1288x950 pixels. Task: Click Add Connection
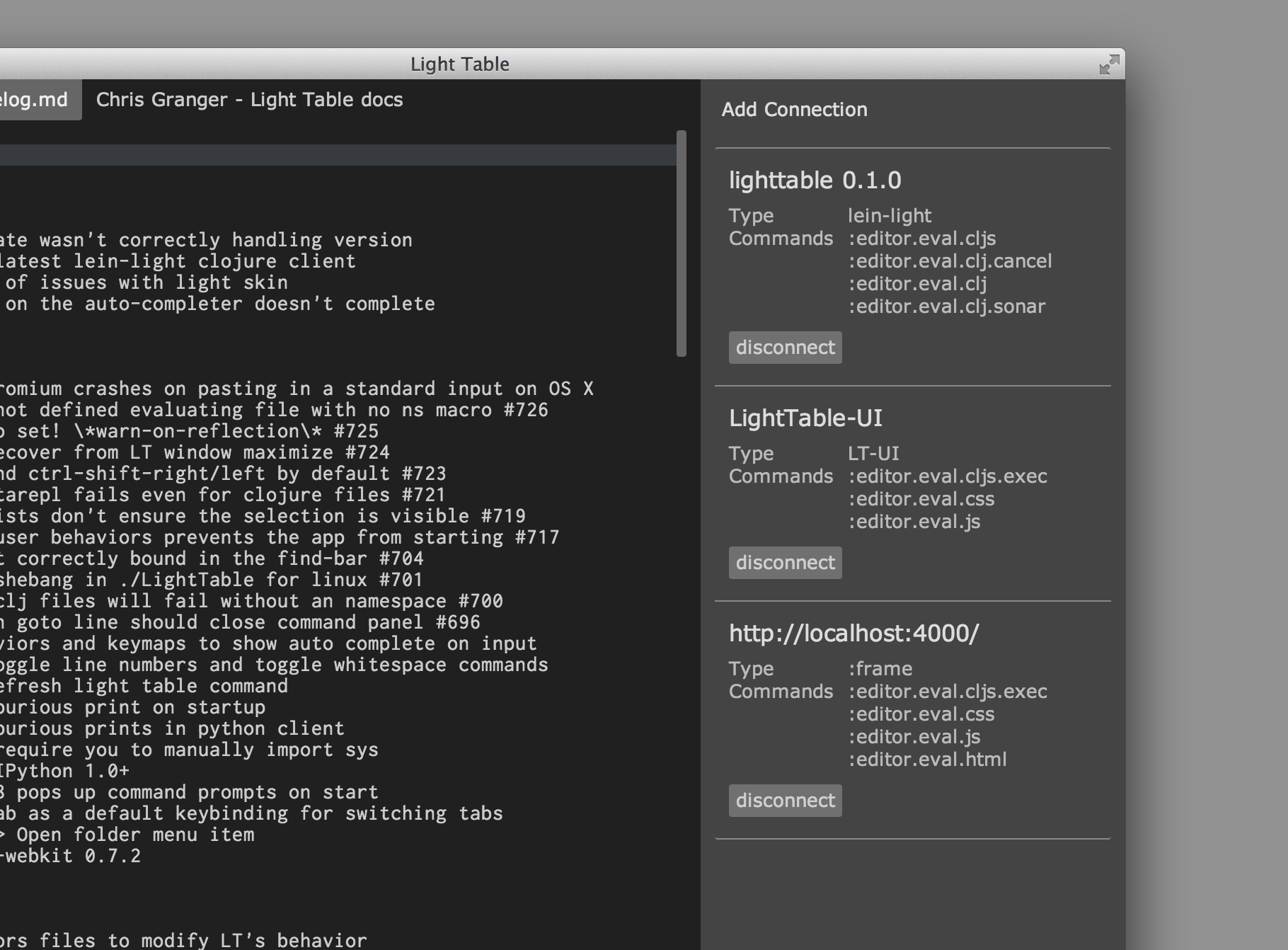point(794,110)
